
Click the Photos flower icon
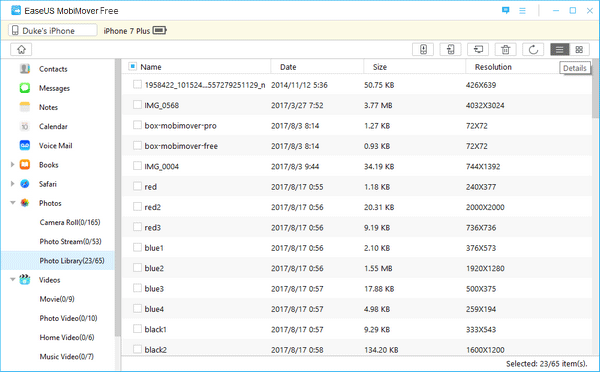[25, 203]
